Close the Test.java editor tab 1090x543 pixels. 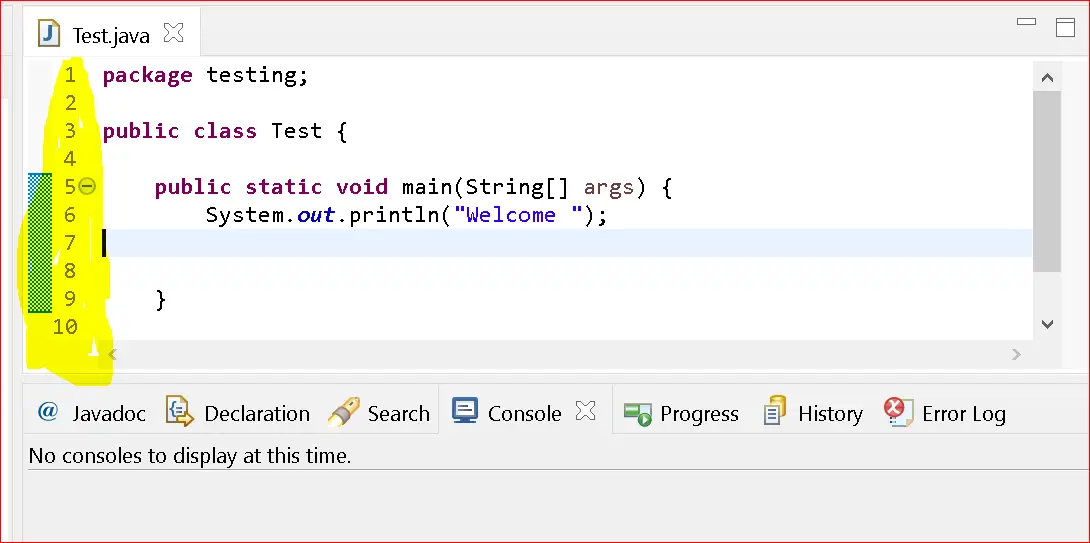(x=173, y=32)
